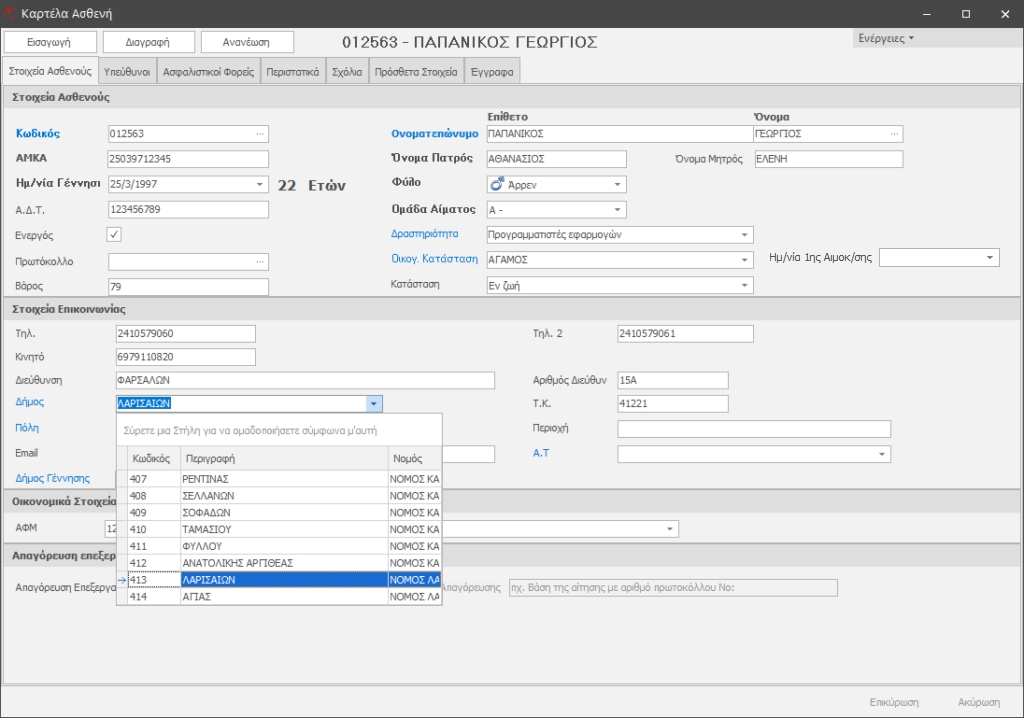Viewport: 1024px width, 718px height.
Task: Open the Ημ/νία Γέννησης date dropdown
Action: (260, 184)
